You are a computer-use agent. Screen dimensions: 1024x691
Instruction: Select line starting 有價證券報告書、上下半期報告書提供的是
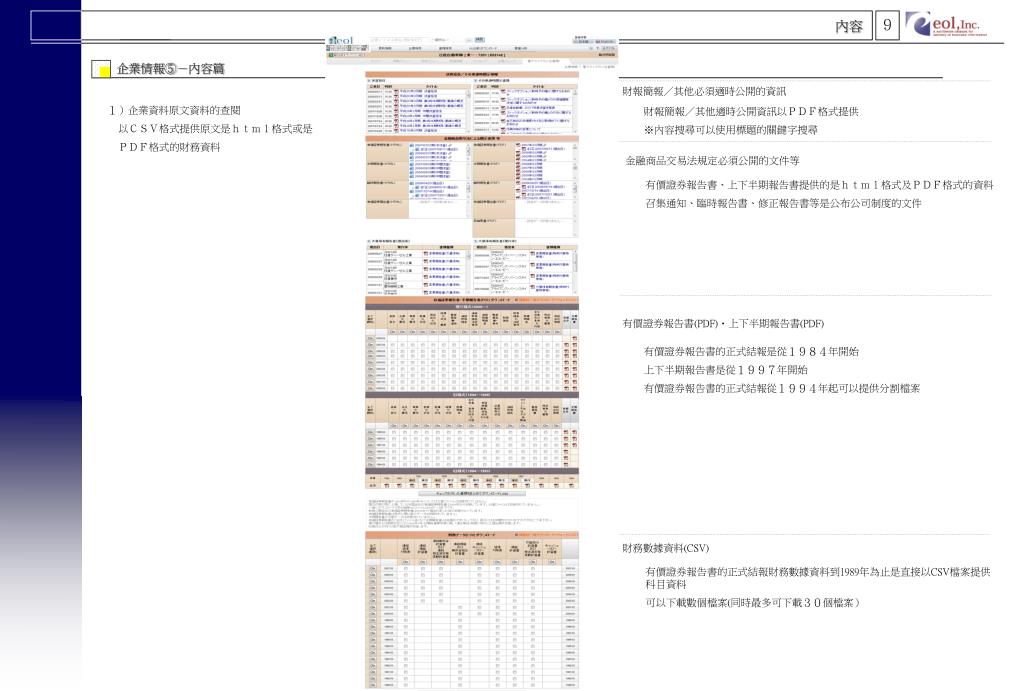pos(820,185)
